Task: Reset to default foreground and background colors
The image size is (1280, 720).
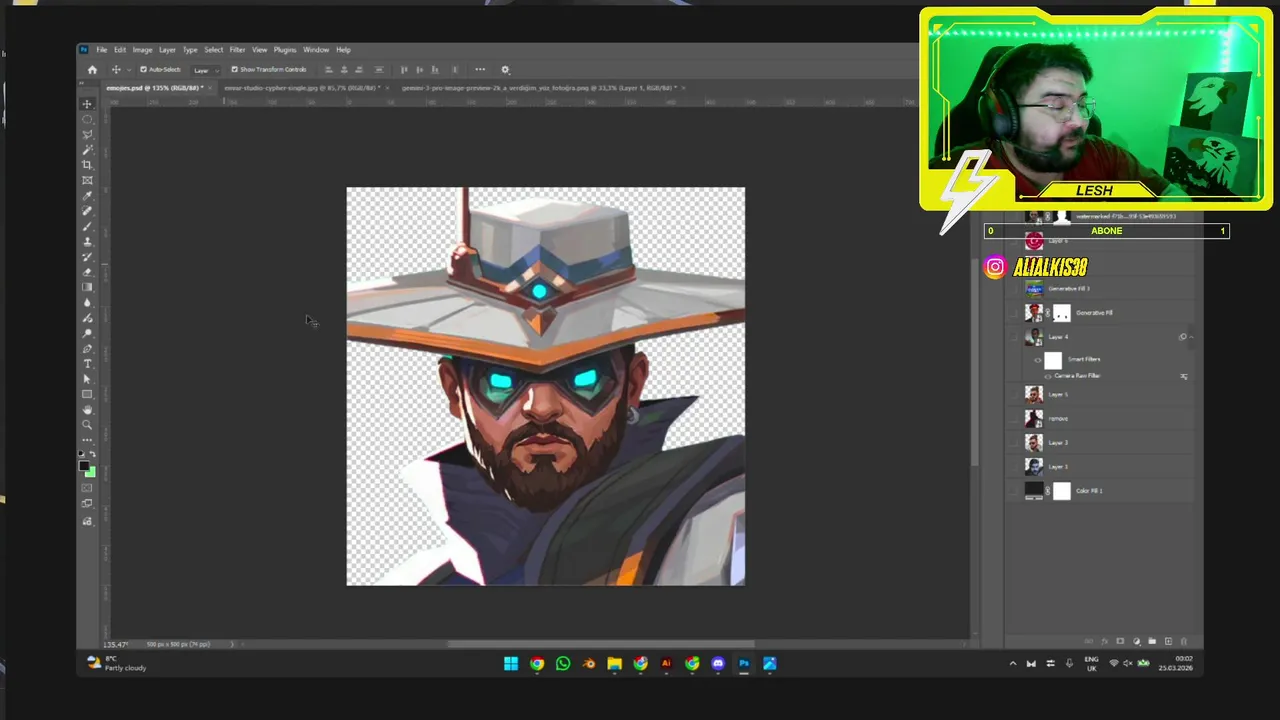Action: point(83,454)
